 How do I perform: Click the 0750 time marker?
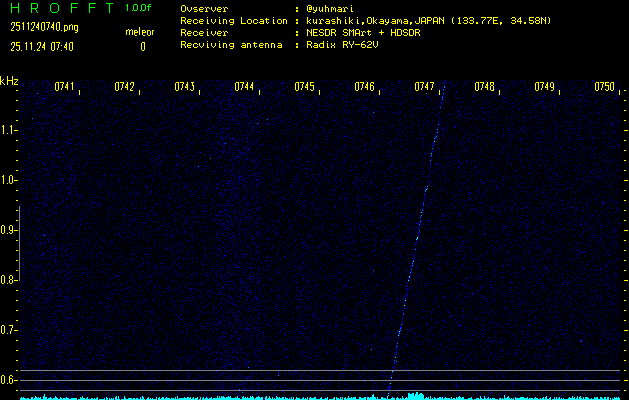(604, 87)
